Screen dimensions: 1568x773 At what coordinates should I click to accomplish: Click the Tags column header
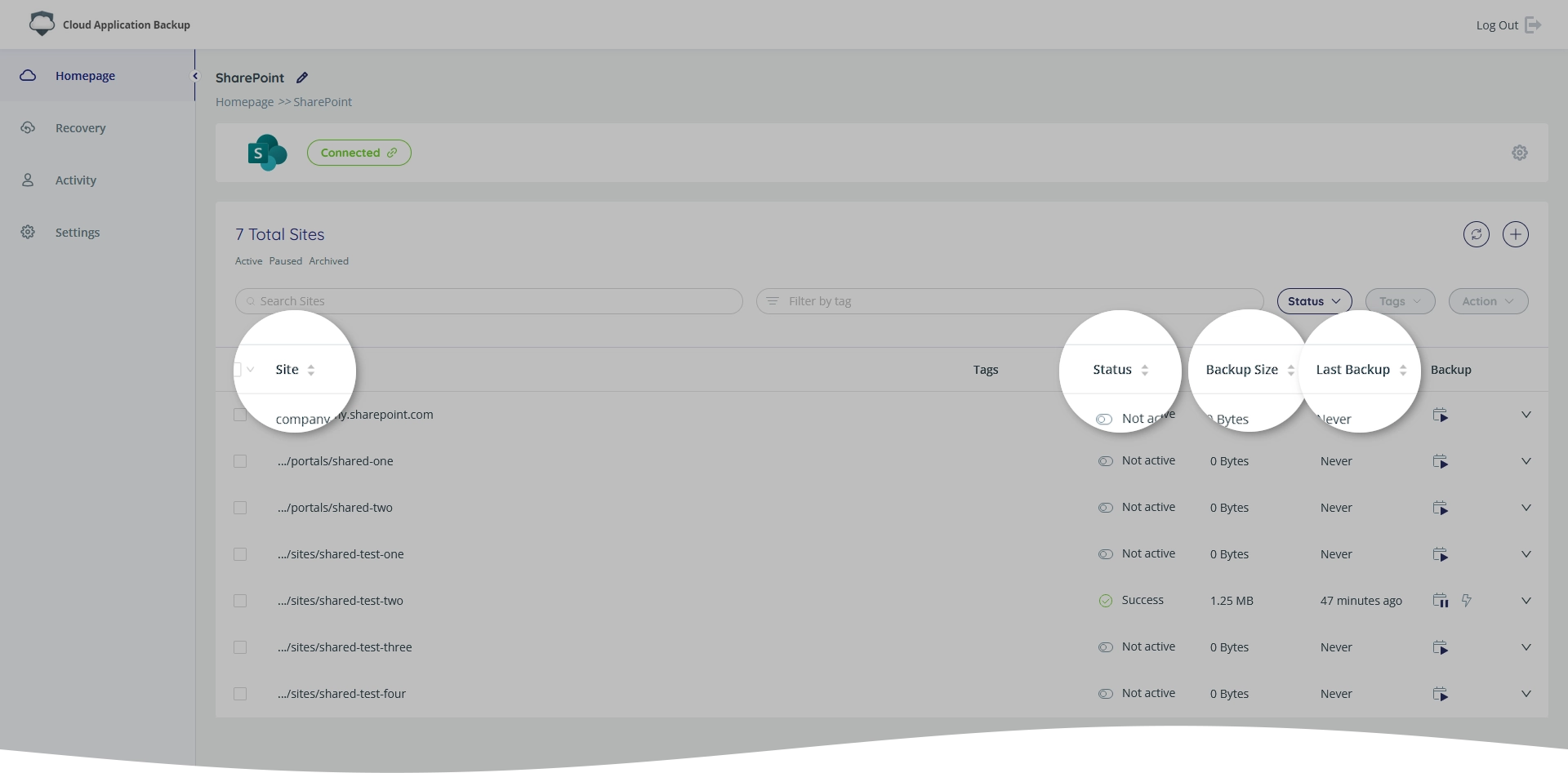point(986,370)
